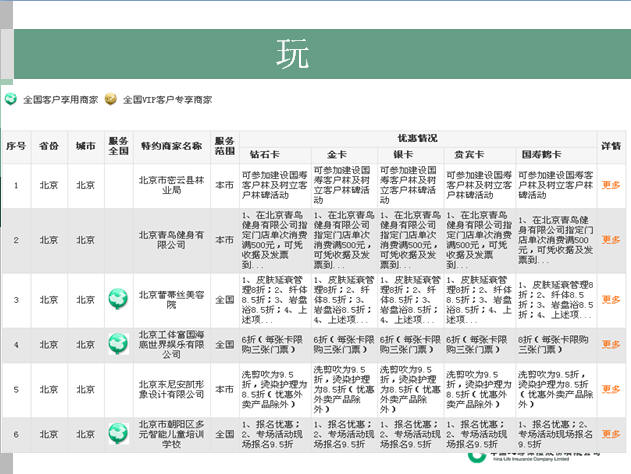
Task: Open 更多 details for 北京东尼安凯形象设计
Action: (x=610, y=389)
